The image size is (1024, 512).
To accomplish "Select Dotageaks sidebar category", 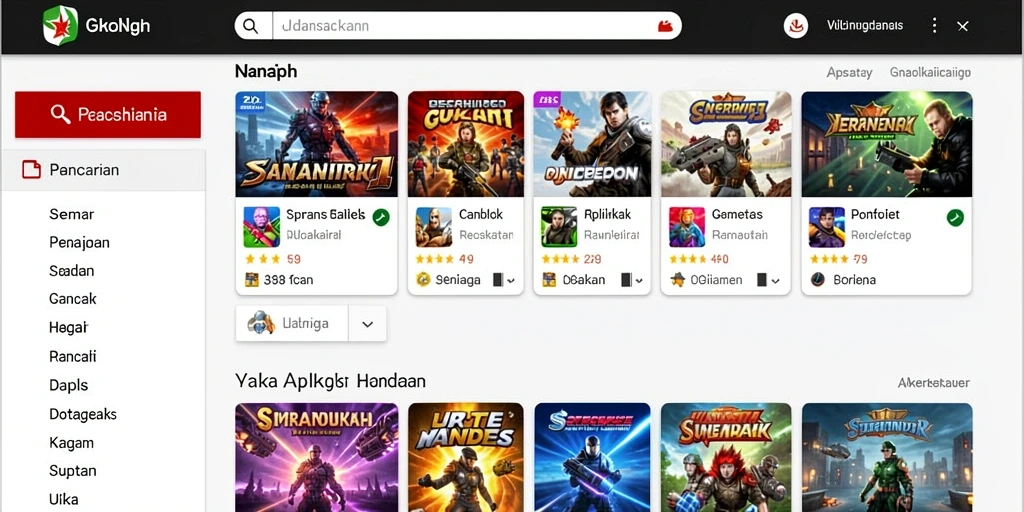I will coord(83,414).
